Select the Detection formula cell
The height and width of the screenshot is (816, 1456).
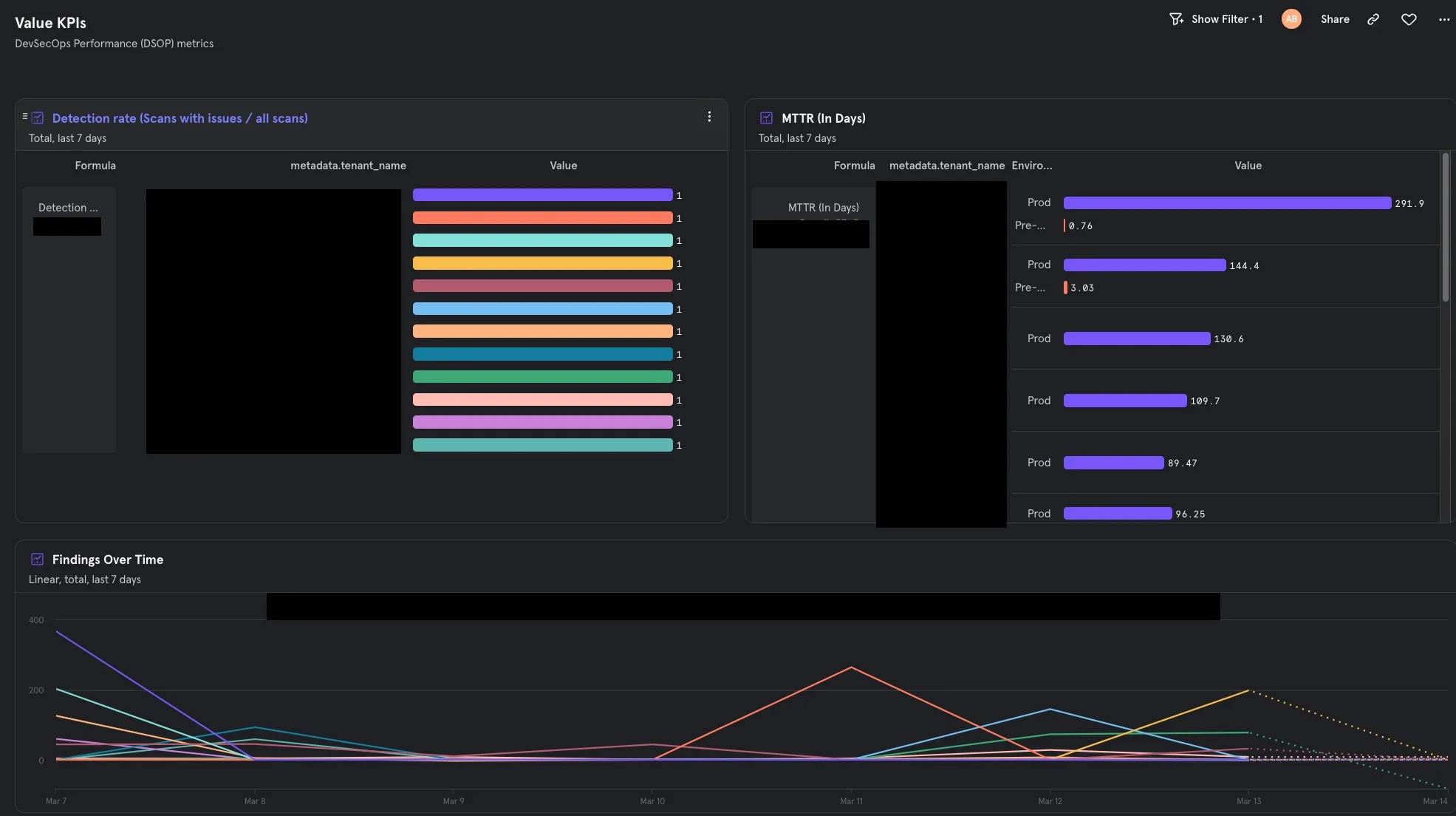[x=68, y=208]
